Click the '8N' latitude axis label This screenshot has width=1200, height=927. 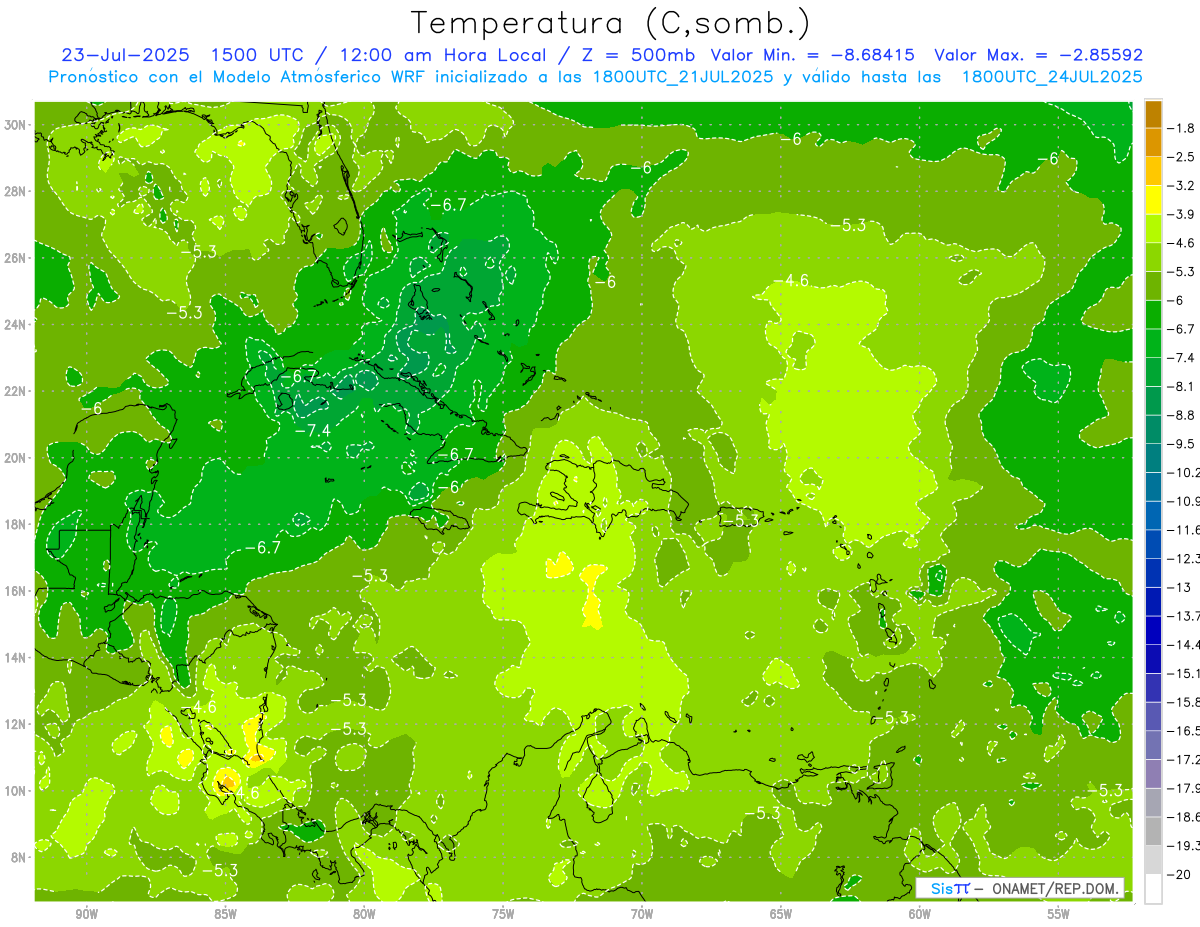[20, 857]
